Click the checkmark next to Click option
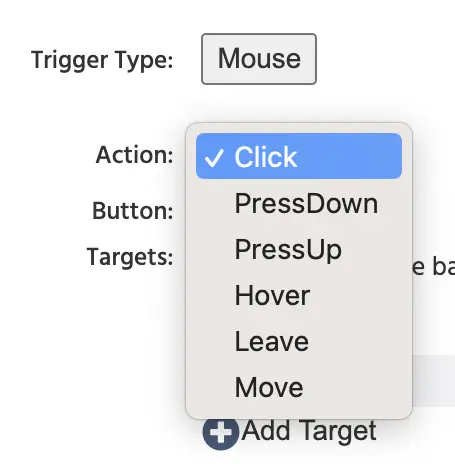455x466 pixels. coord(214,158)
